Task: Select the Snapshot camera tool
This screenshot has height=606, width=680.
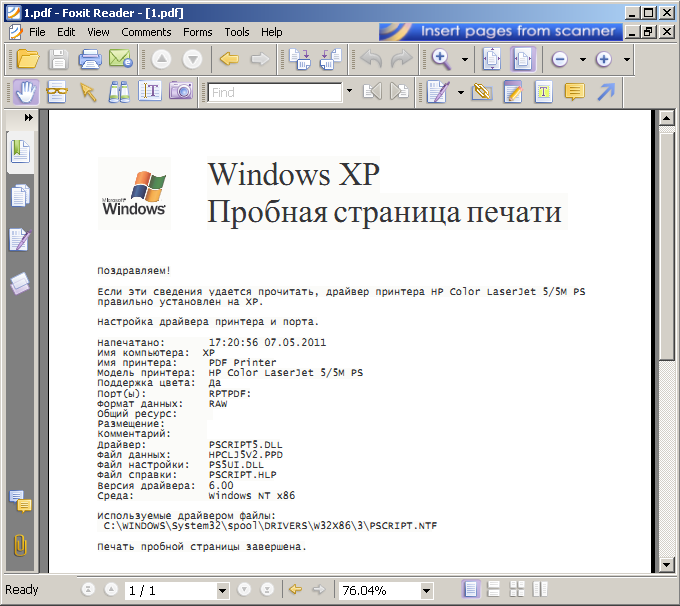Action: pos(180,91)
